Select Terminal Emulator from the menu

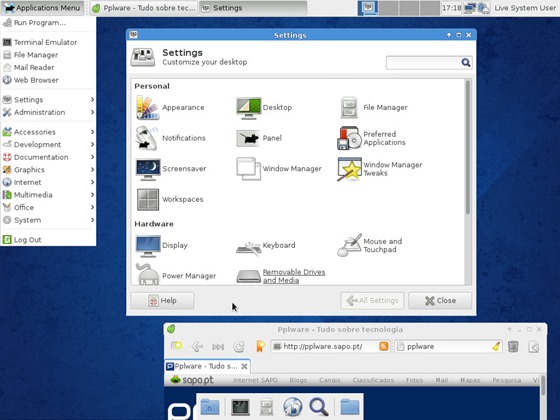(48, 42)
